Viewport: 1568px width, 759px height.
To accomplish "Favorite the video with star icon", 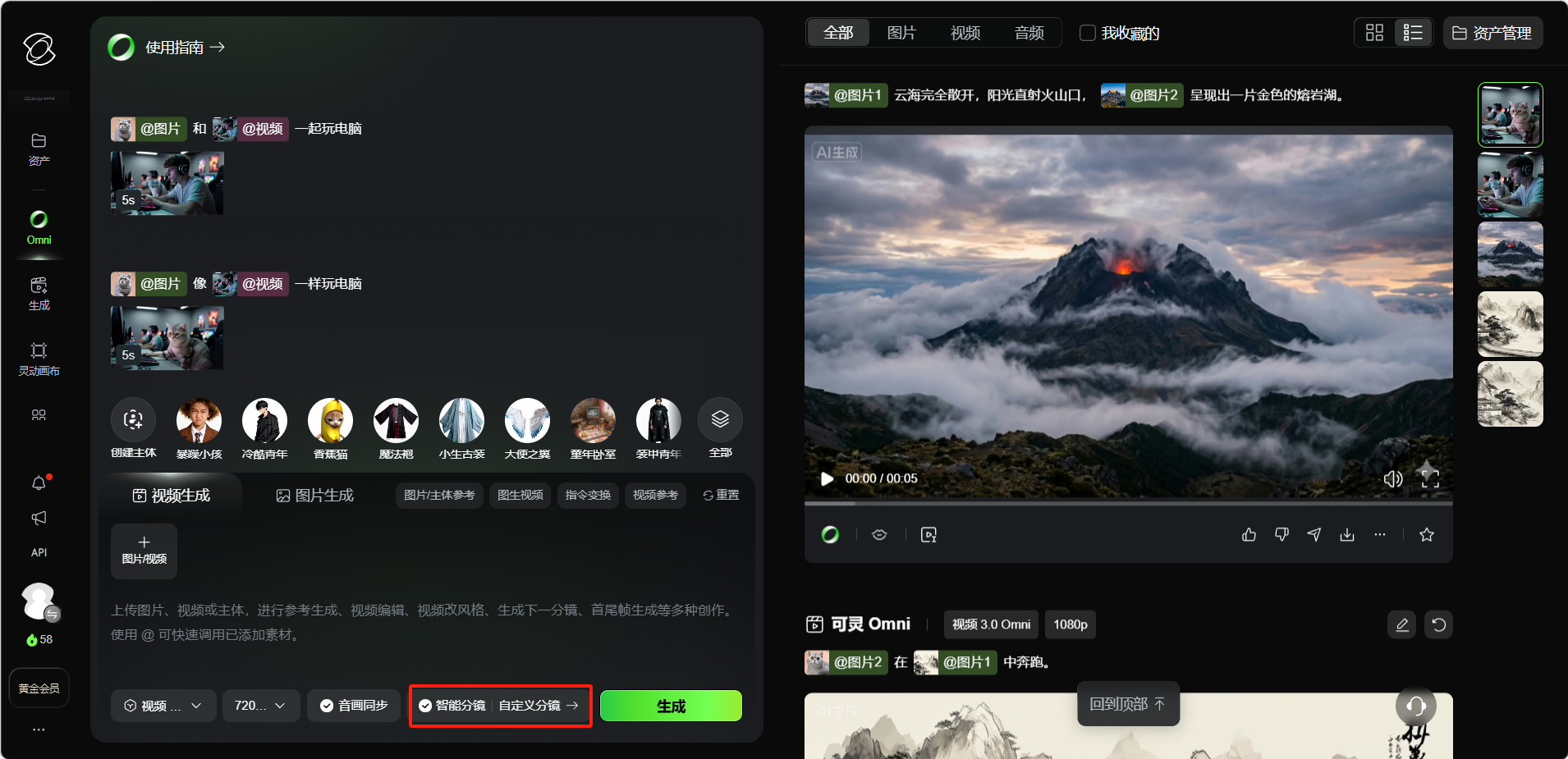I will (1427, 535).
